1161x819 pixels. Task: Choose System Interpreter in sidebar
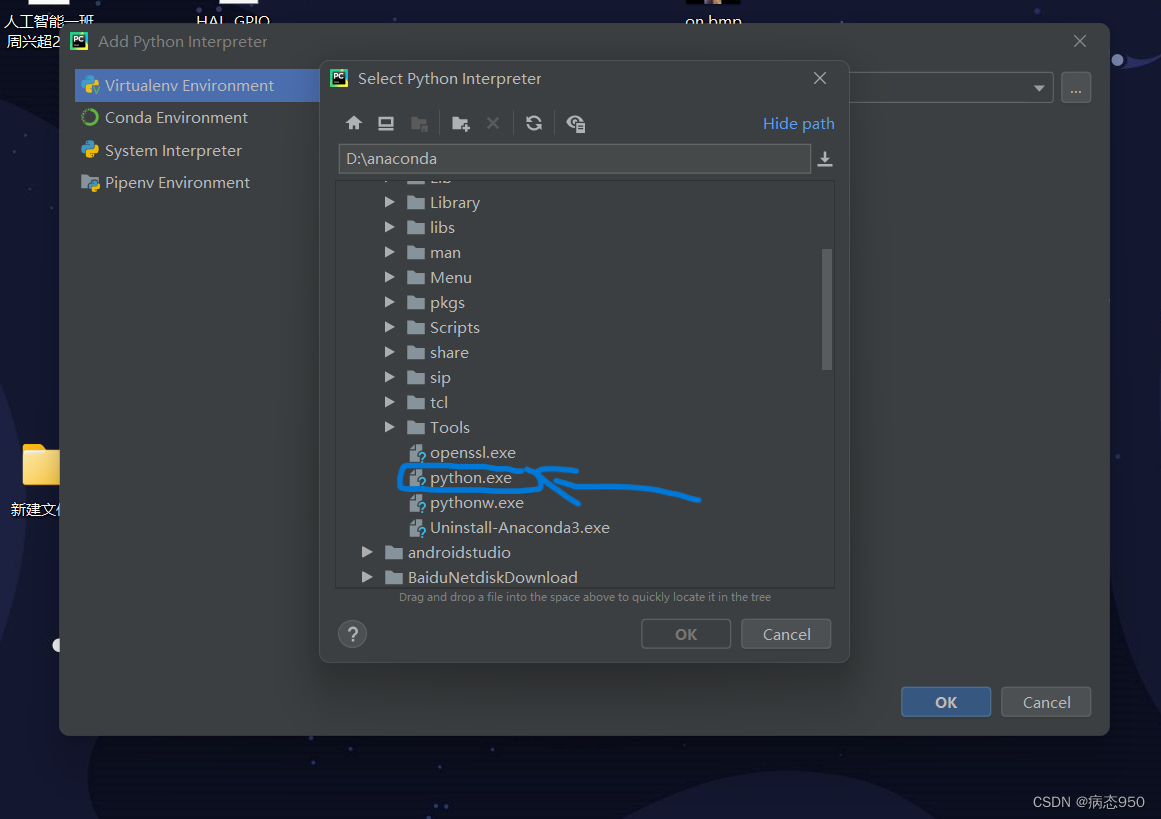coord(197,150)
